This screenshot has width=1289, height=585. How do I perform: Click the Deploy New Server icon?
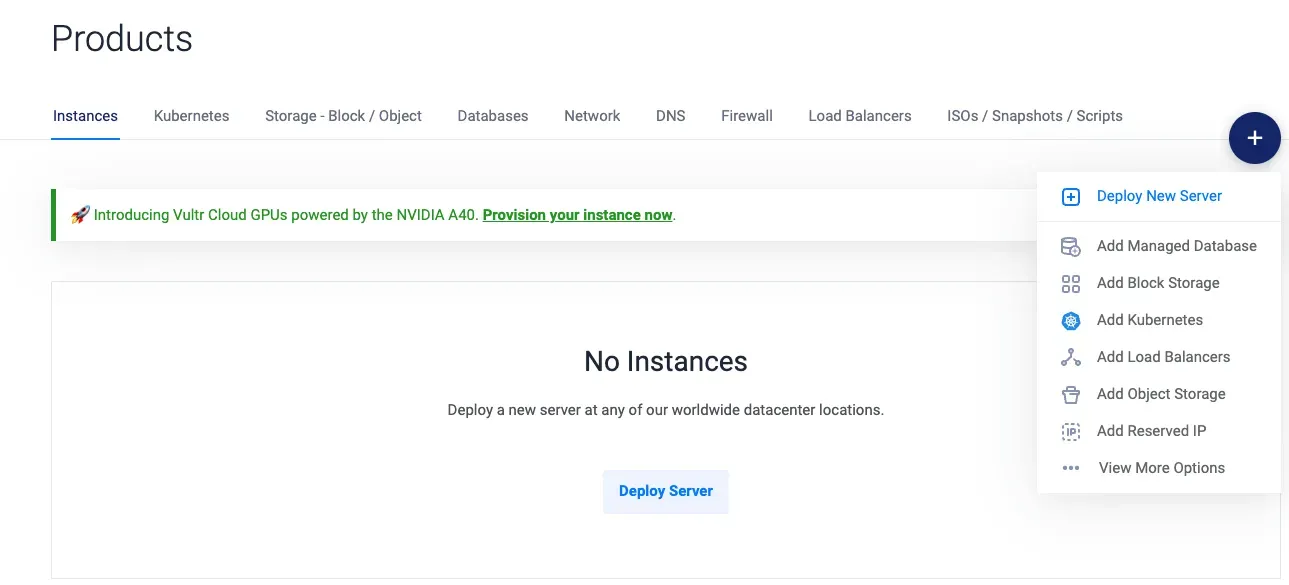[1070, 196]
